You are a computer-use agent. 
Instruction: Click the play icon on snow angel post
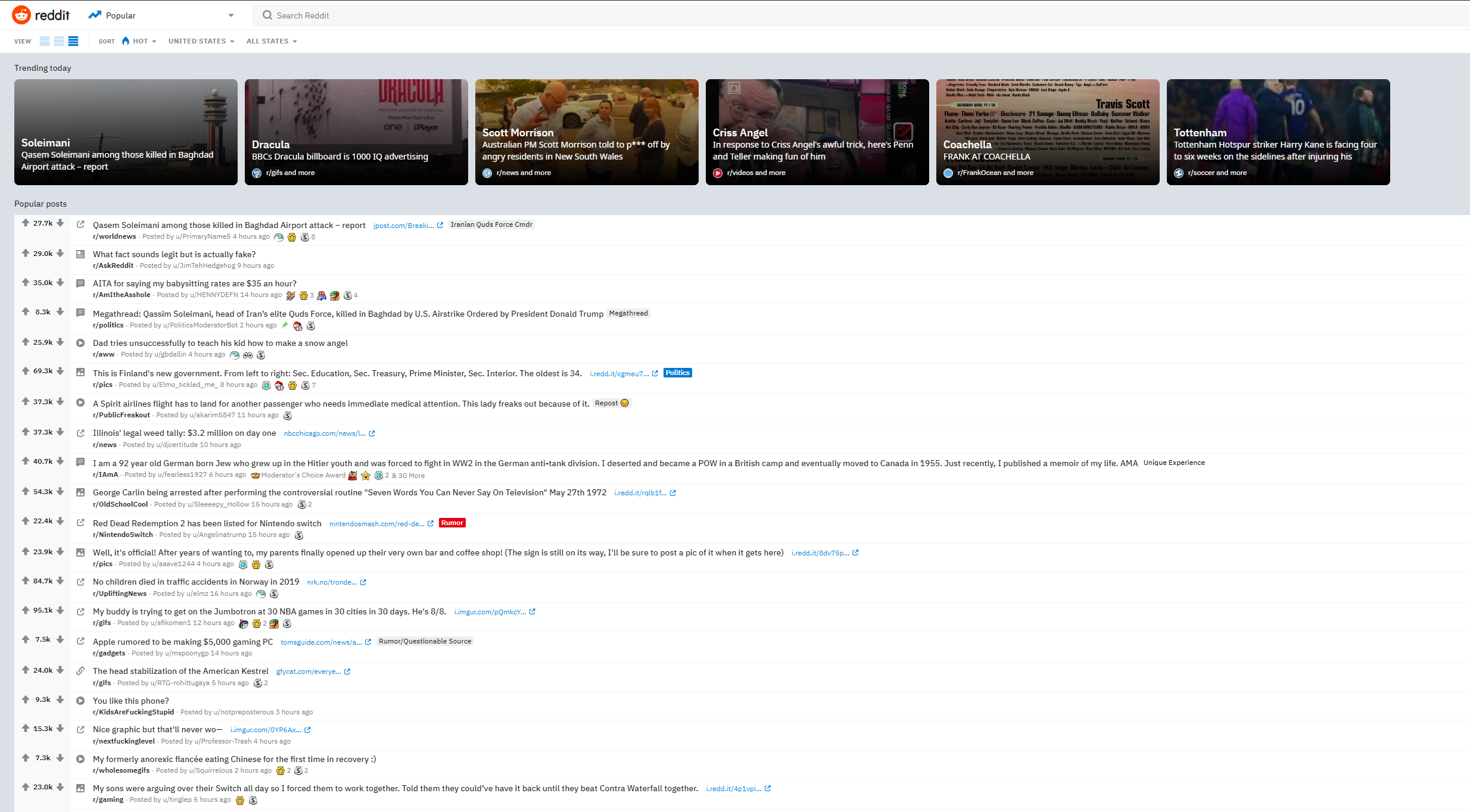80,342
